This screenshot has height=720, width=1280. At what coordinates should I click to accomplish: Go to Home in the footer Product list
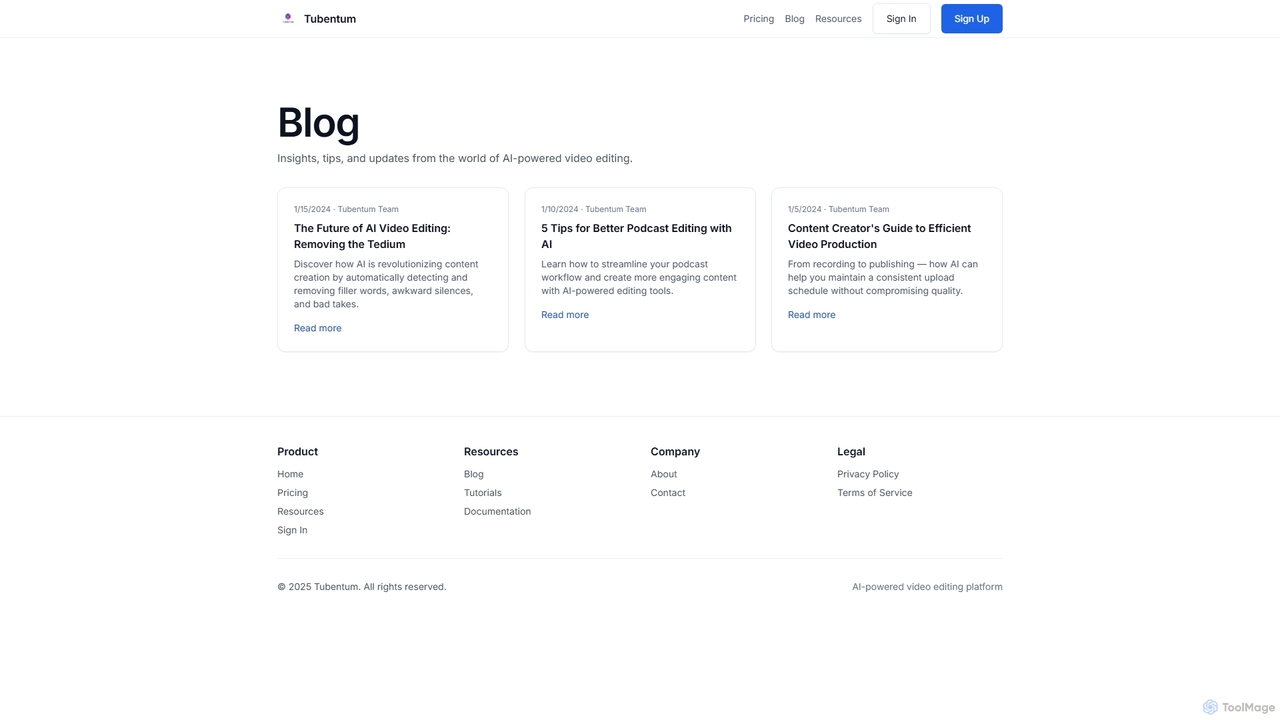290,474
